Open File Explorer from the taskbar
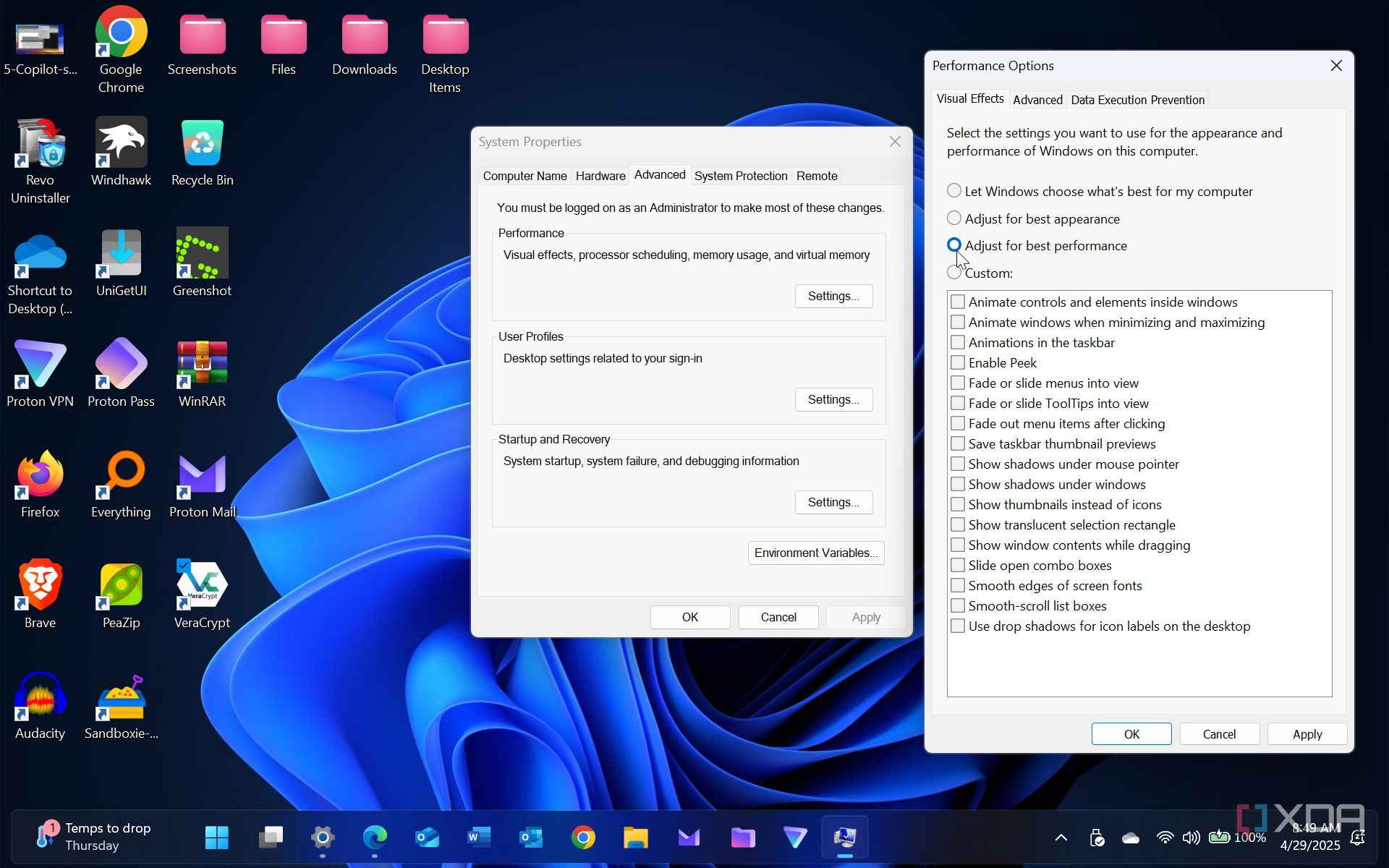The width and height of the screenshot is (1389, 868). [636, 838]
